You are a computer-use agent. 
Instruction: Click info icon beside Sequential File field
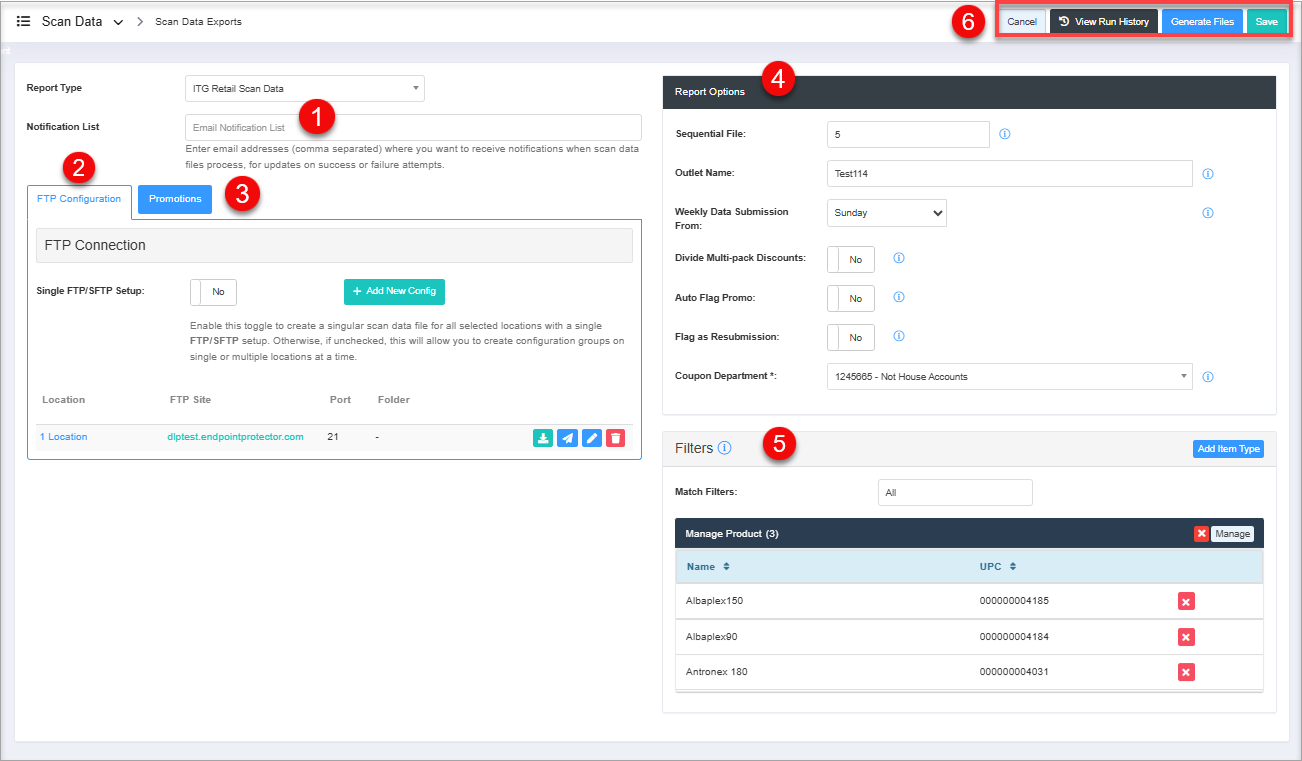tap(1005, 134)
